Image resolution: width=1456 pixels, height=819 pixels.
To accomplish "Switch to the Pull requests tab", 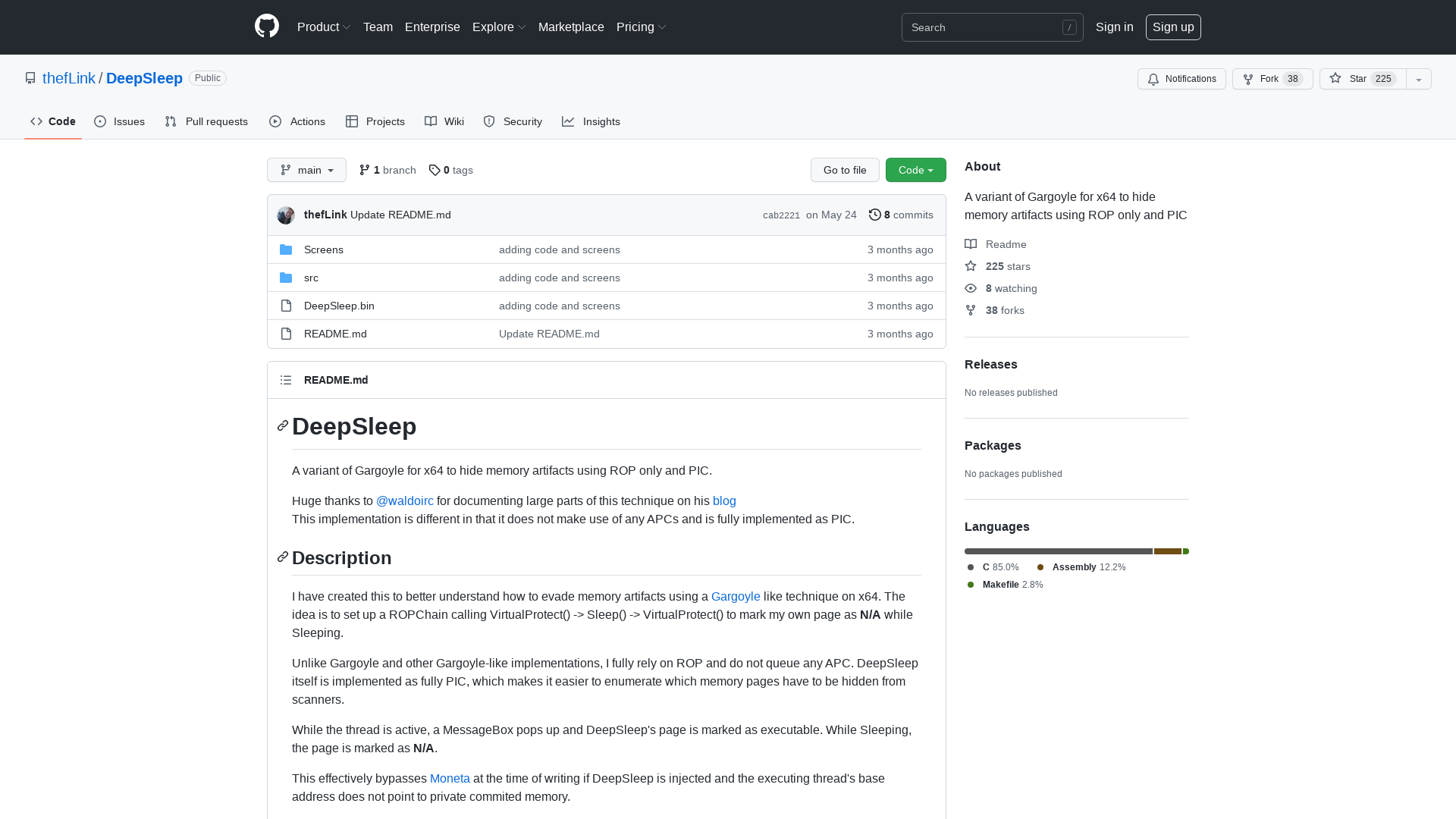I will 206,121.
